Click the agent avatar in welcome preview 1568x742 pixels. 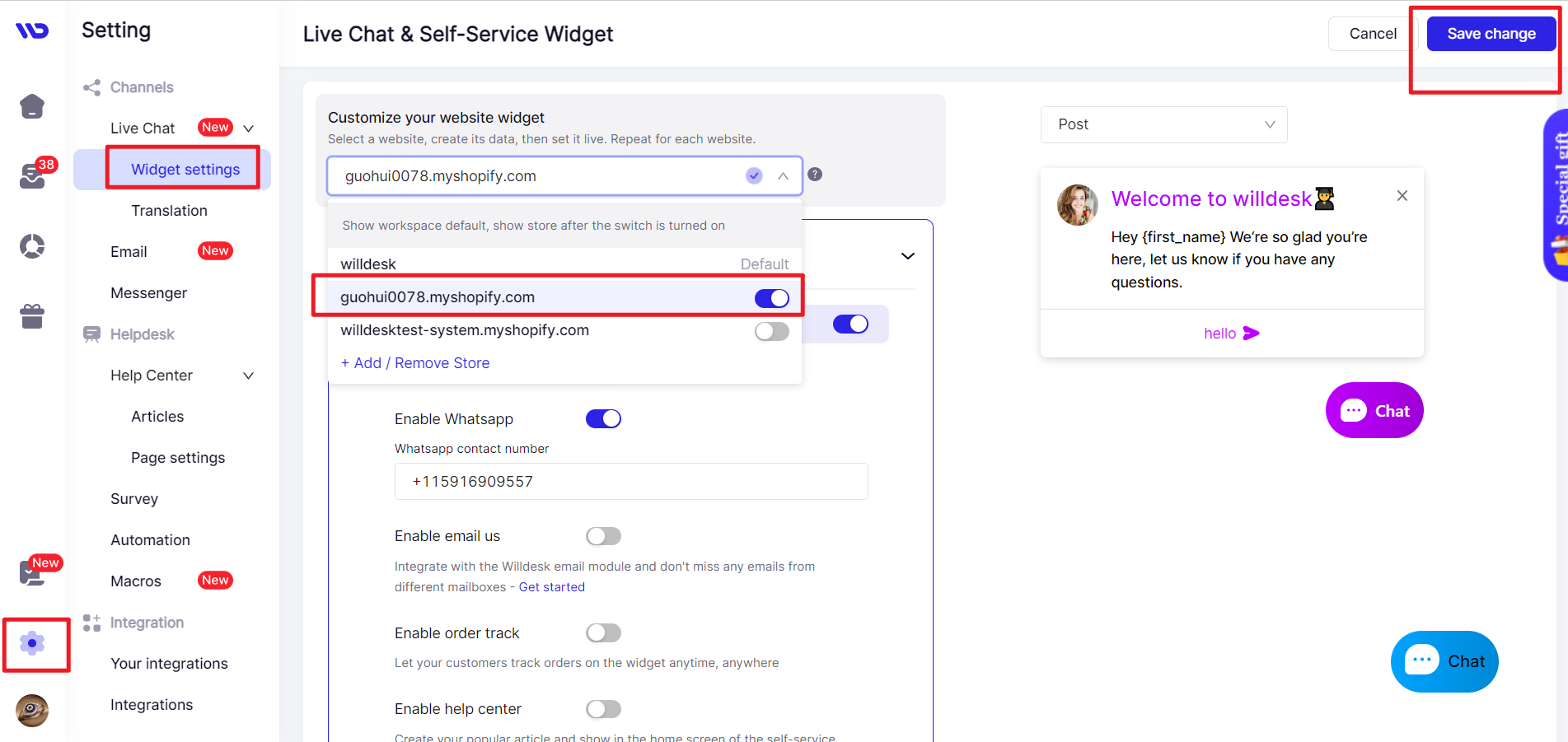coord(1078,205)
